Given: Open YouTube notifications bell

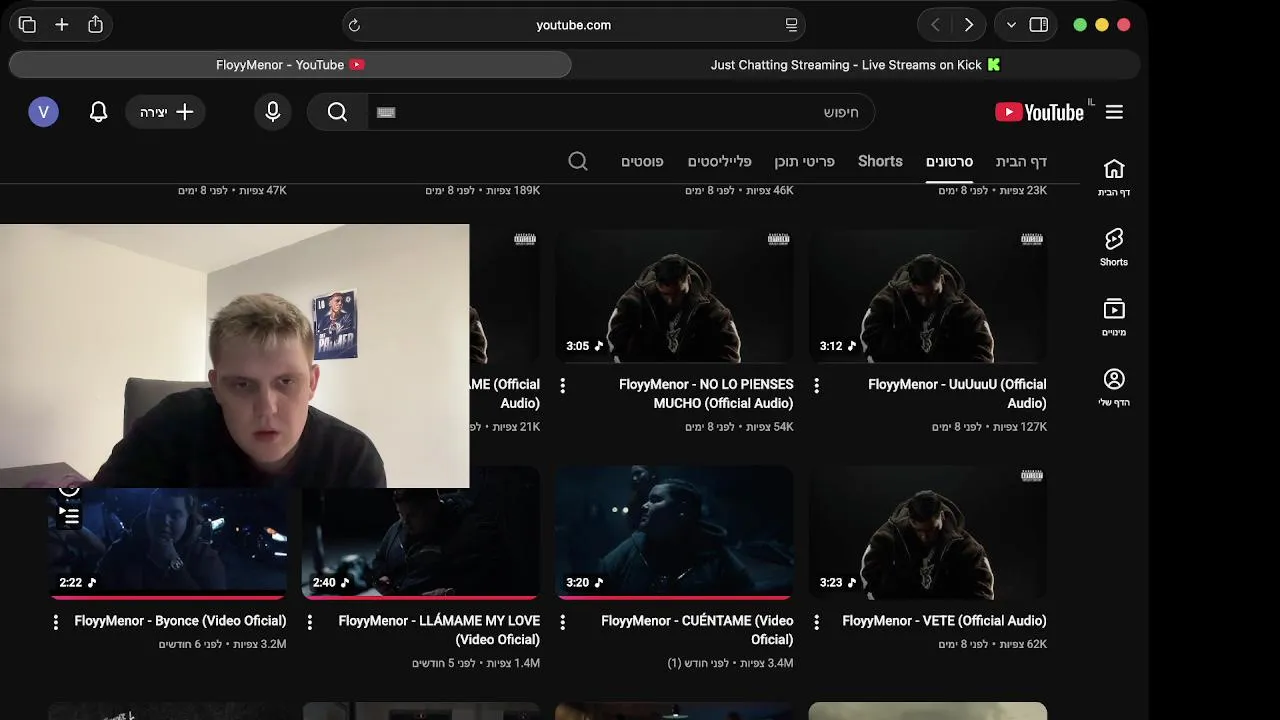Looking at the screenshot, I should point(98,112).
